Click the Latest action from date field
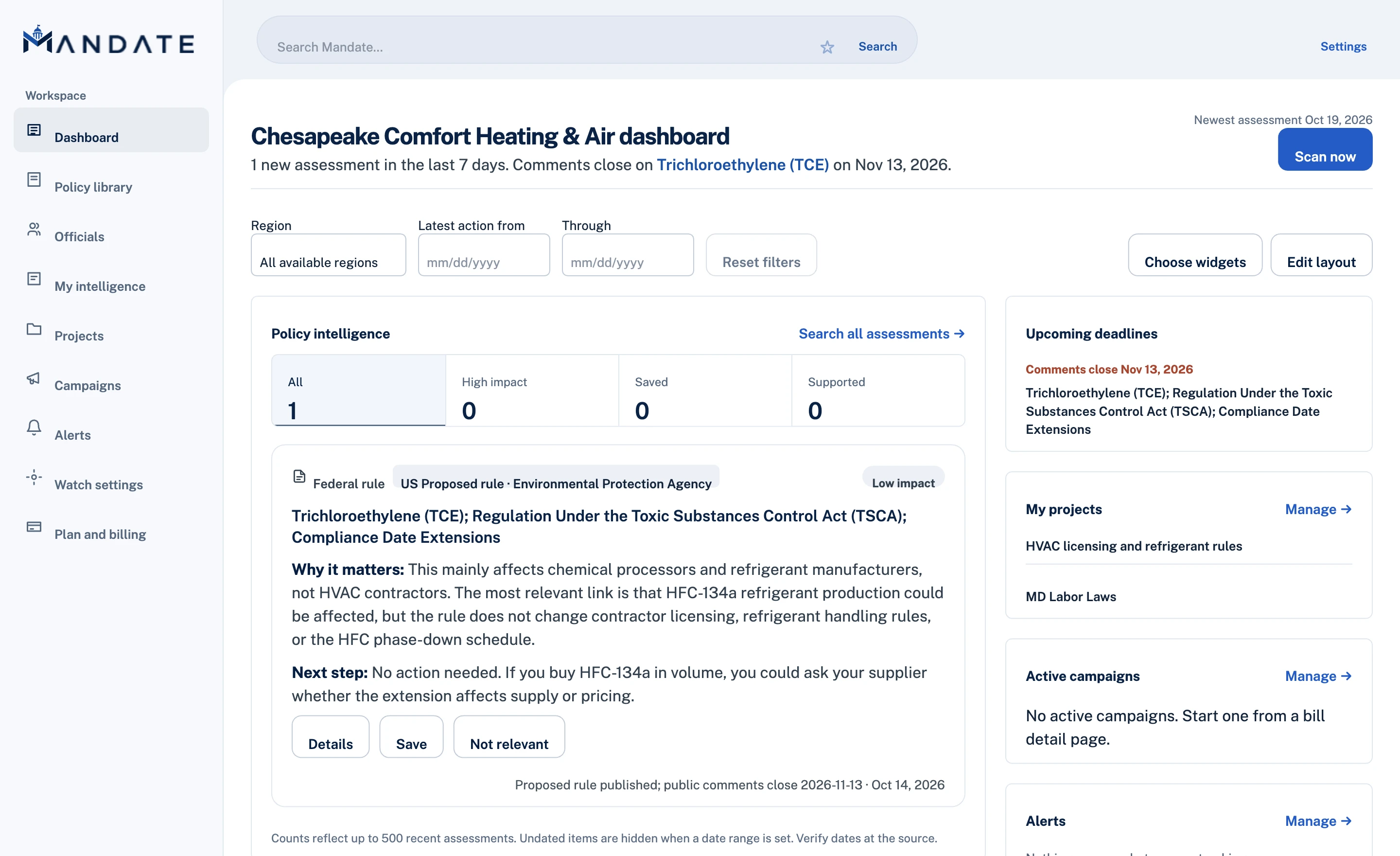The height and width of the screenshot is (856, 1400). 484,255
